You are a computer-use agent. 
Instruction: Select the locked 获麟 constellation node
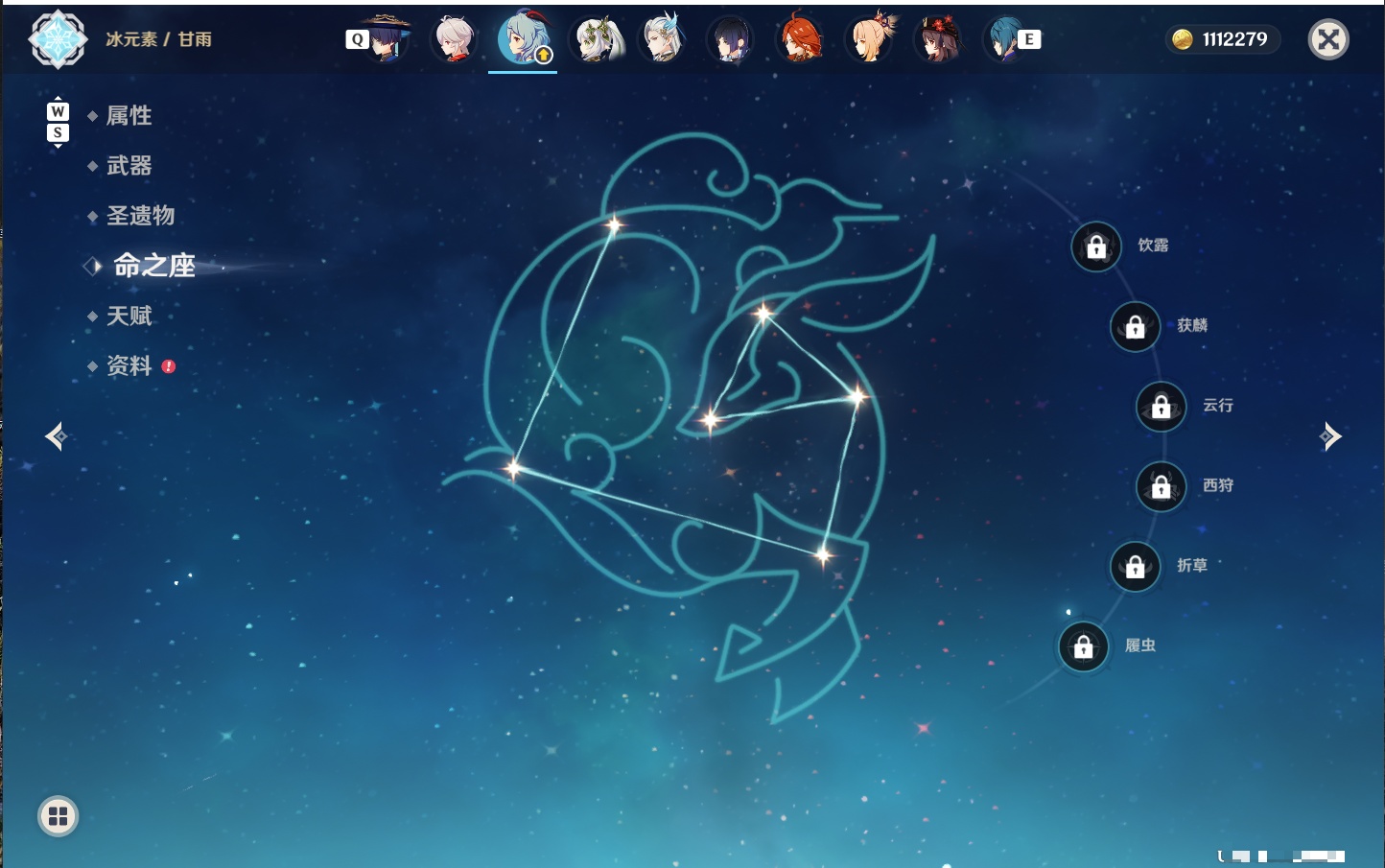click(1136, 327)
